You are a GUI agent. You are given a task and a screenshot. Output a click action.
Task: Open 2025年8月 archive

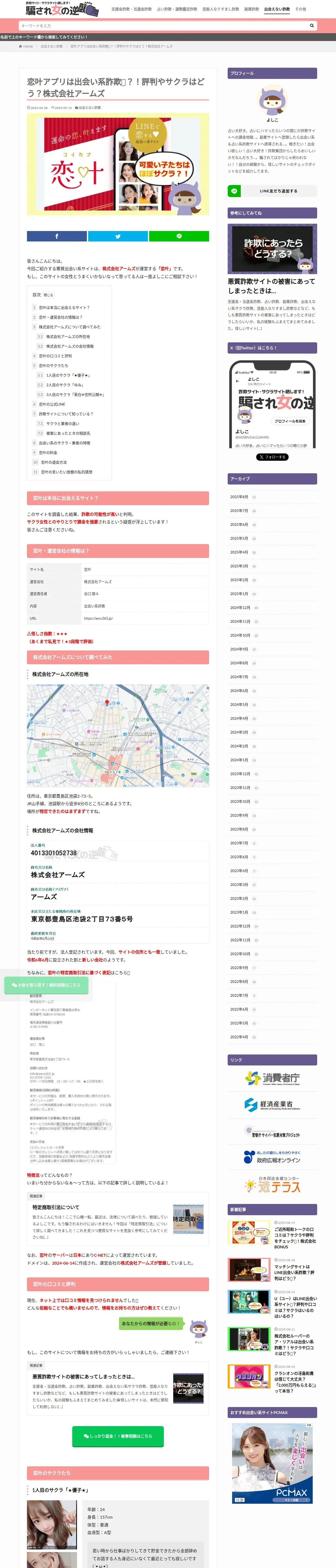[239, 497]
